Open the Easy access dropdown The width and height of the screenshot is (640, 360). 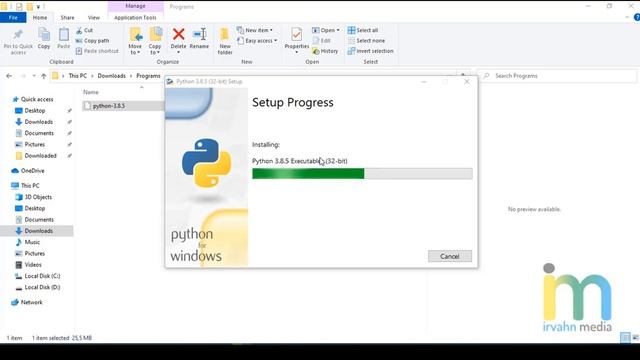click(x=257, y=41)
